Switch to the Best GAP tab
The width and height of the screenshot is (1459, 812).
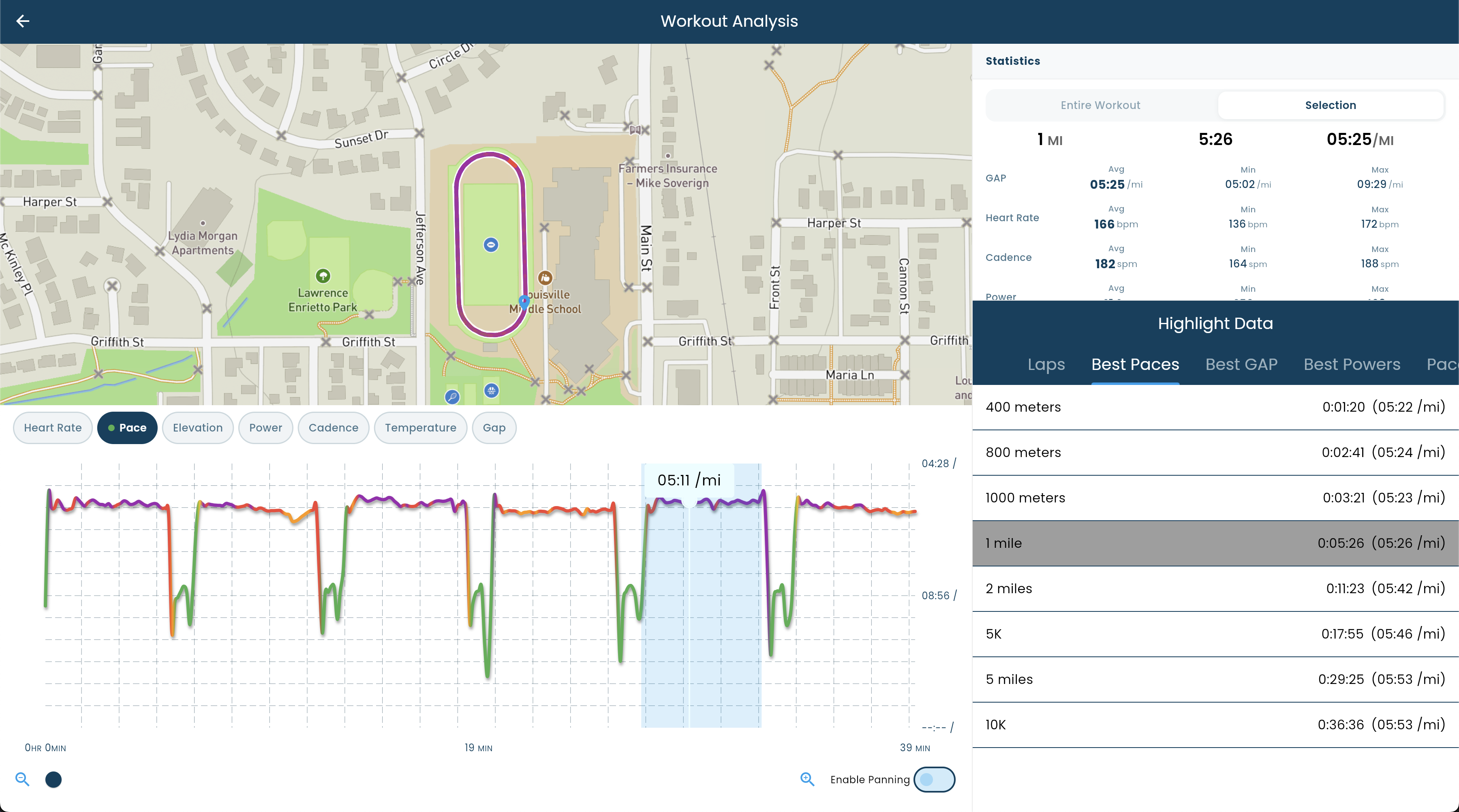(x=1241, y=365)
